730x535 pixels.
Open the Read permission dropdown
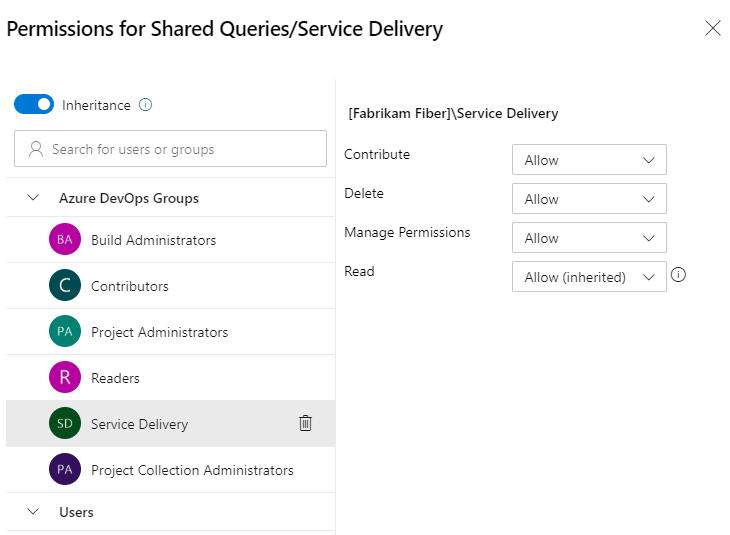pyautogui.click(x=589, y=277)
